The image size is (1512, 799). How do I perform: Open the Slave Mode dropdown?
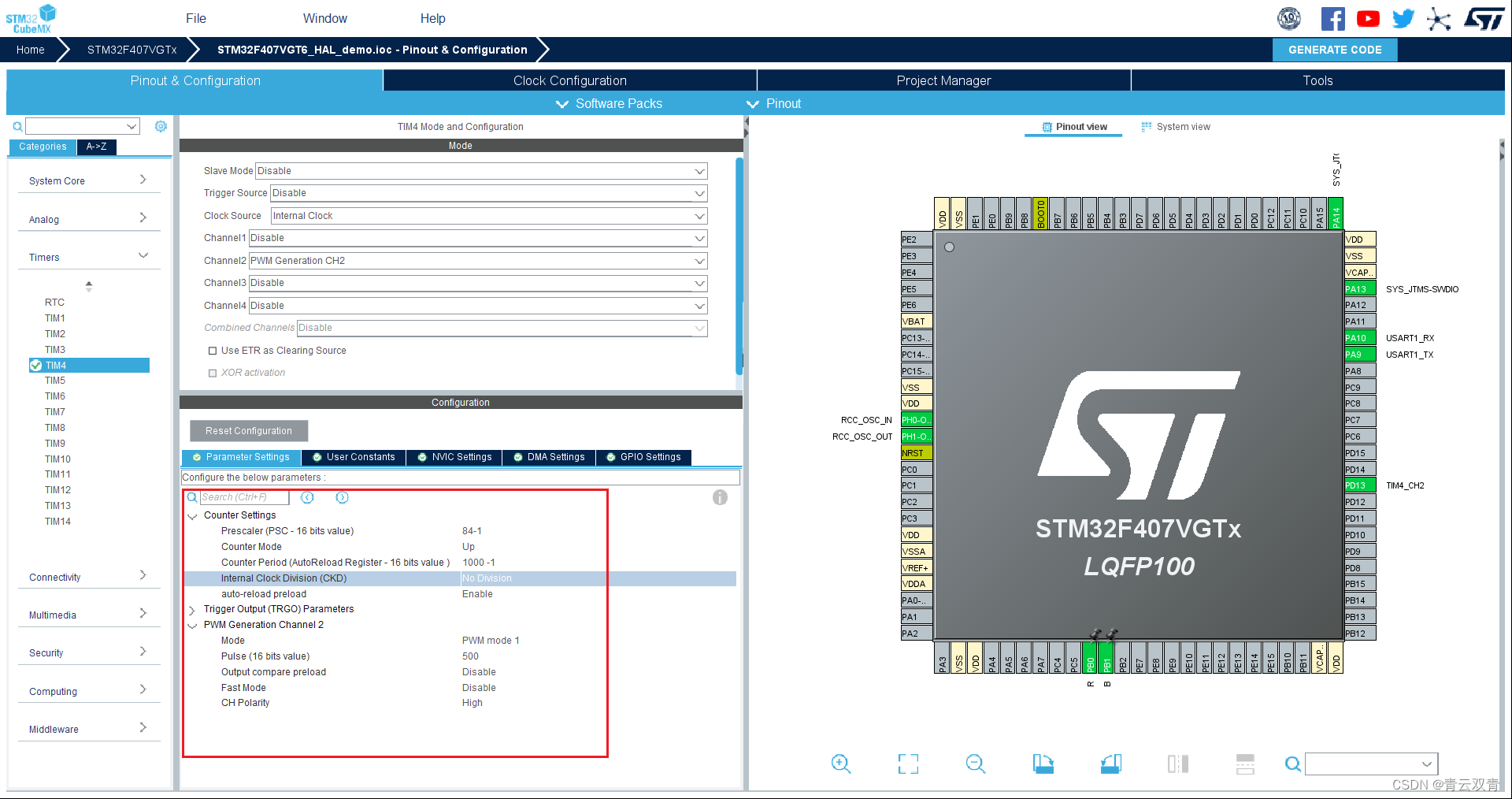pyautogui.click(x=481, y=171)
